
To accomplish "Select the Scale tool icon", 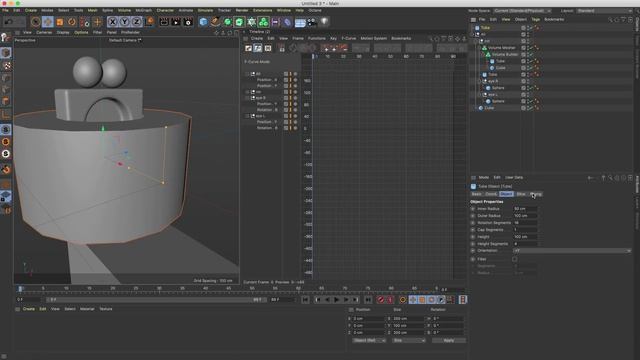I will 60,22.
